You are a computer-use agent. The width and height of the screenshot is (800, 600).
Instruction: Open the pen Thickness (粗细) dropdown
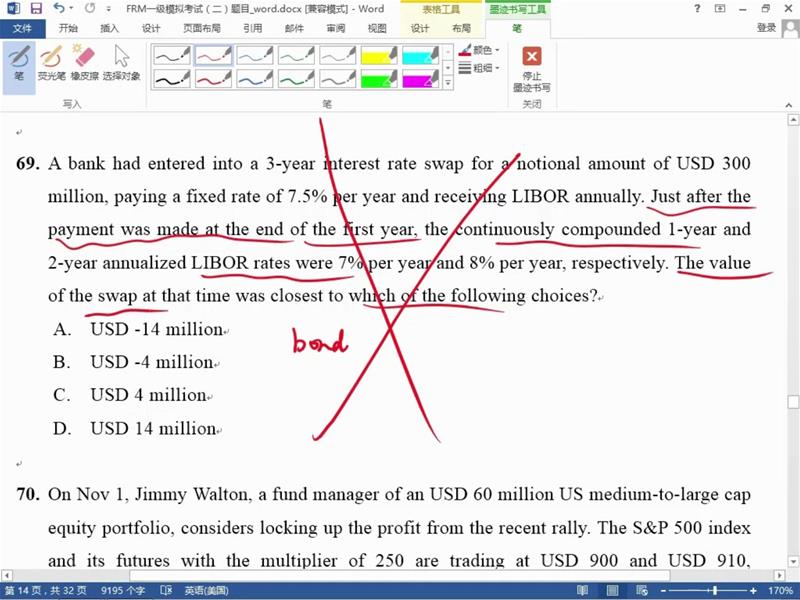483,68
